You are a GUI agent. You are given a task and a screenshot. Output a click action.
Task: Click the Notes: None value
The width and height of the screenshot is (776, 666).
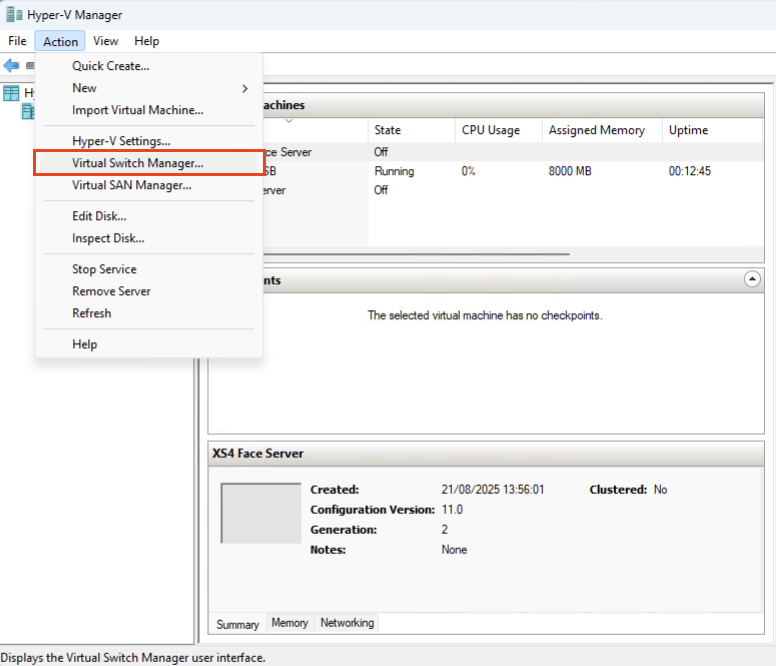pos(454,550)
